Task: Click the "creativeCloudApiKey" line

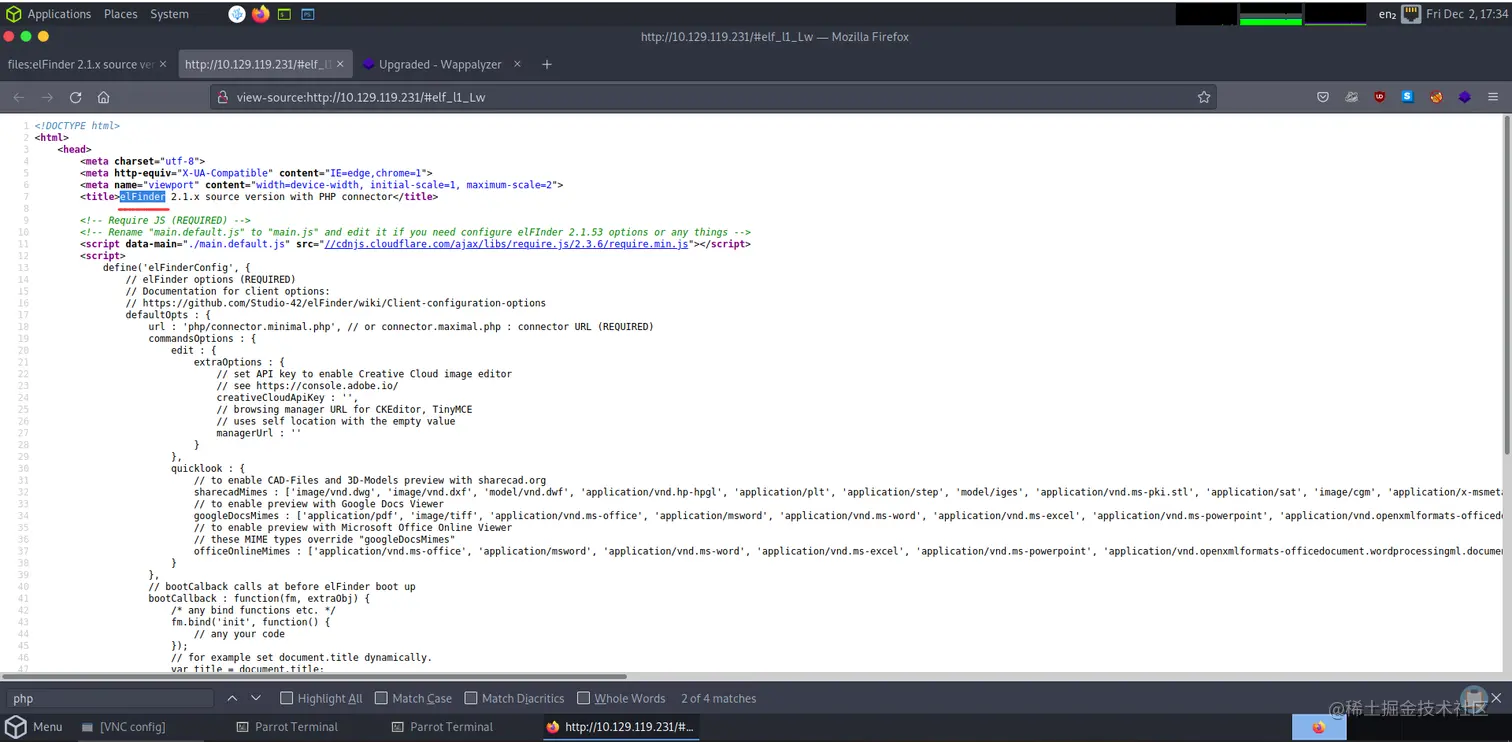Action: [287, 397]
